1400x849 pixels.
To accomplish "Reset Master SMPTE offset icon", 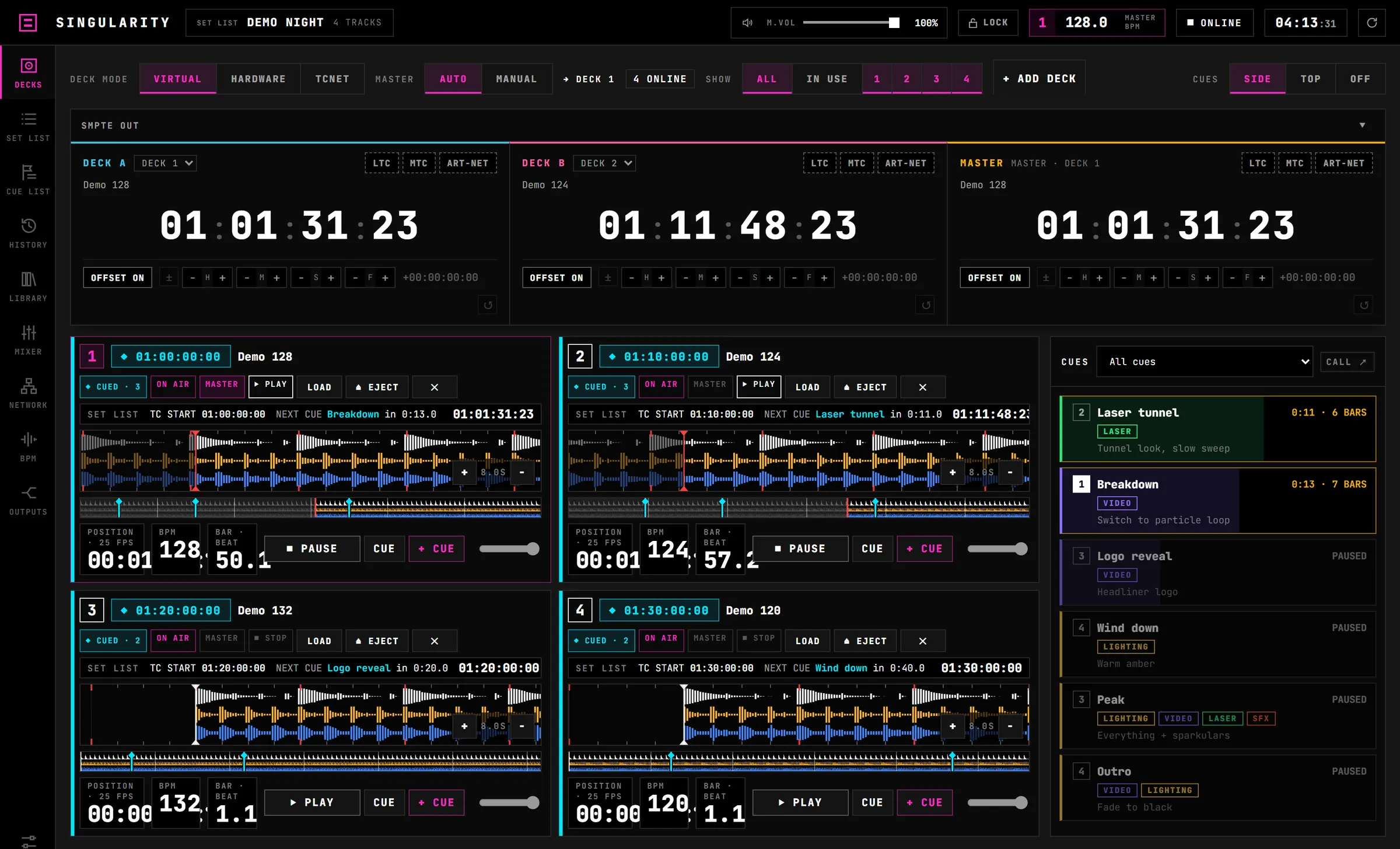I will click(1364, 305).
